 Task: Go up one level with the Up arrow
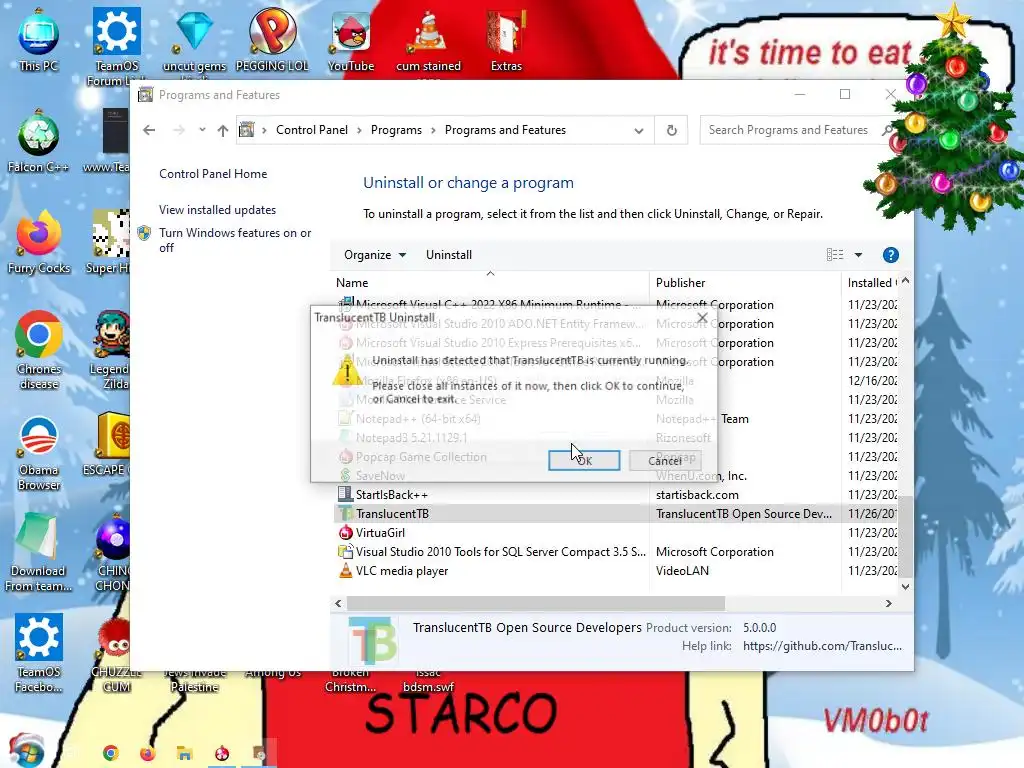[223, 130]
